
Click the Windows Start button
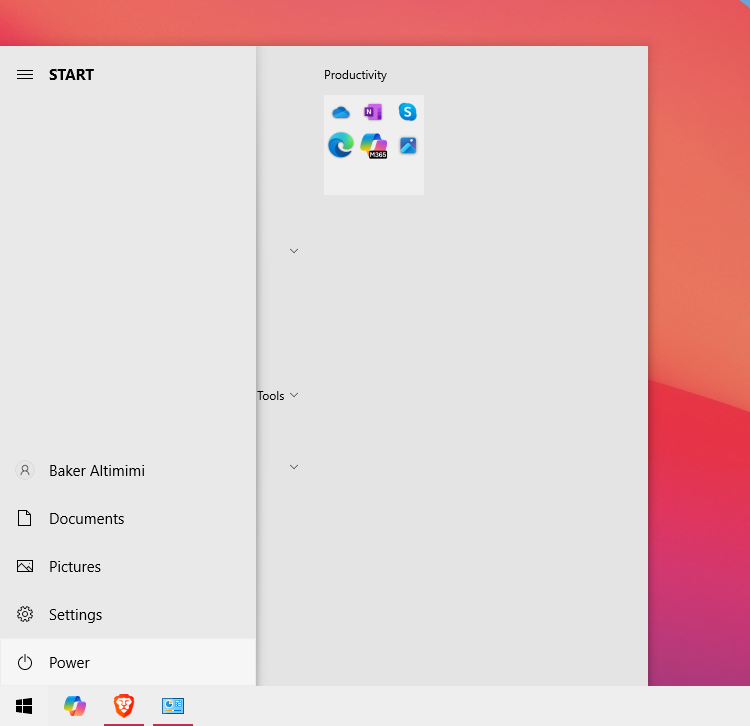coord(24,706)
